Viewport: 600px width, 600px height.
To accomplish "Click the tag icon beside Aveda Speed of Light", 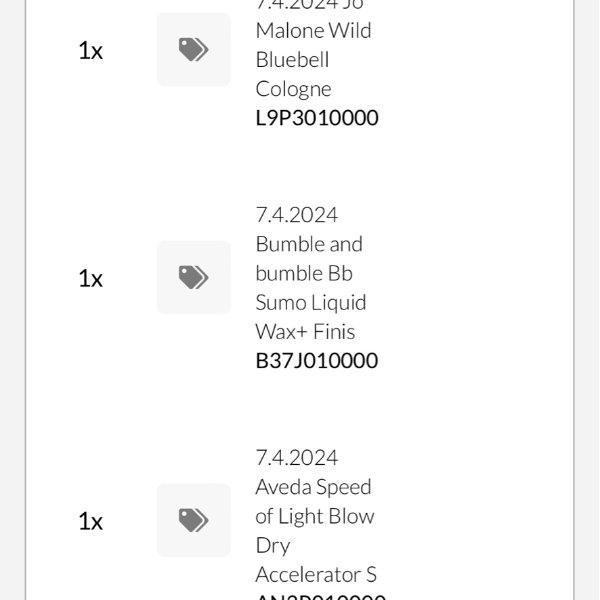I will [193, 520].
